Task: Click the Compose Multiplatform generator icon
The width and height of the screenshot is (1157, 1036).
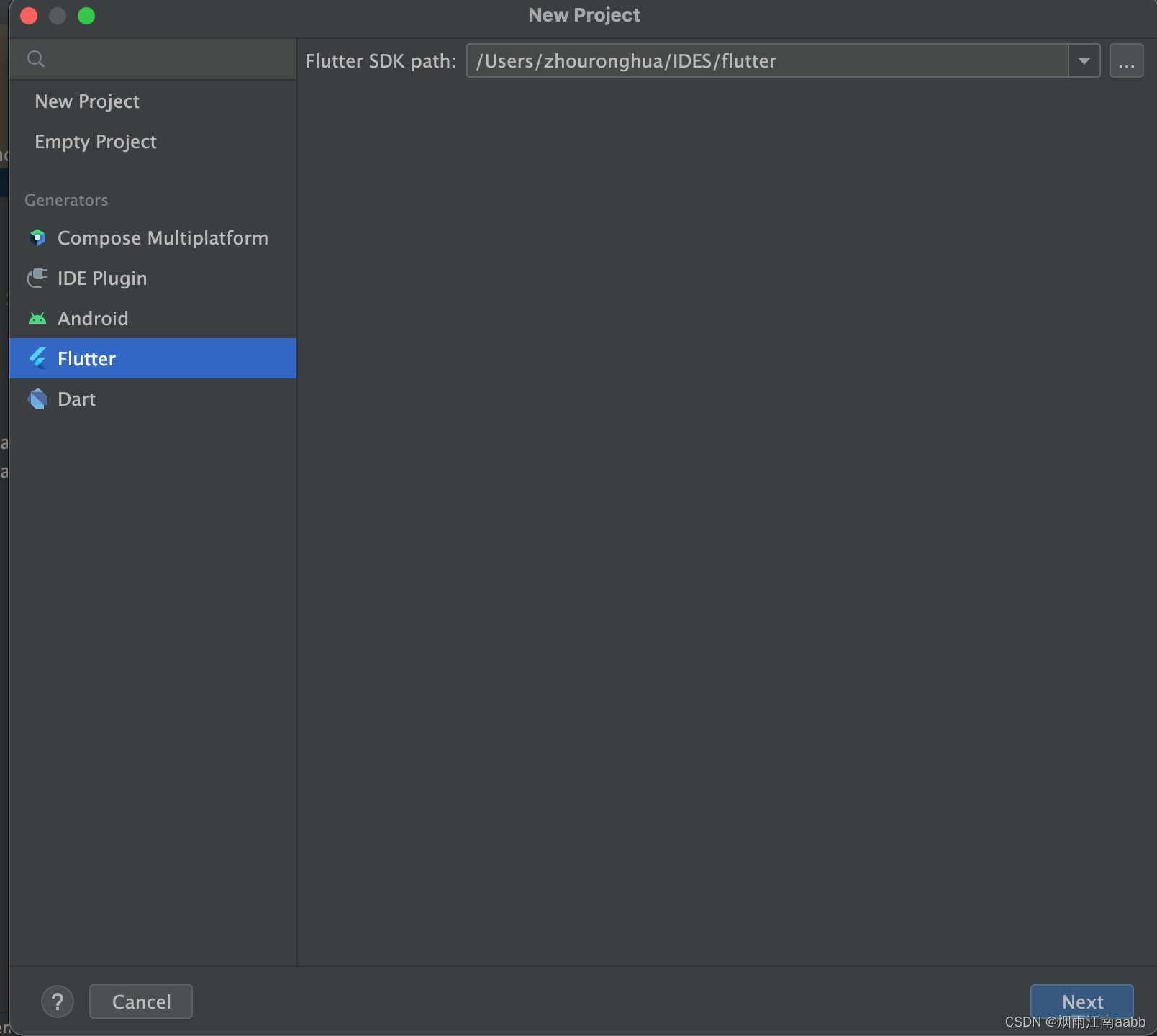Action: point(37,237)
